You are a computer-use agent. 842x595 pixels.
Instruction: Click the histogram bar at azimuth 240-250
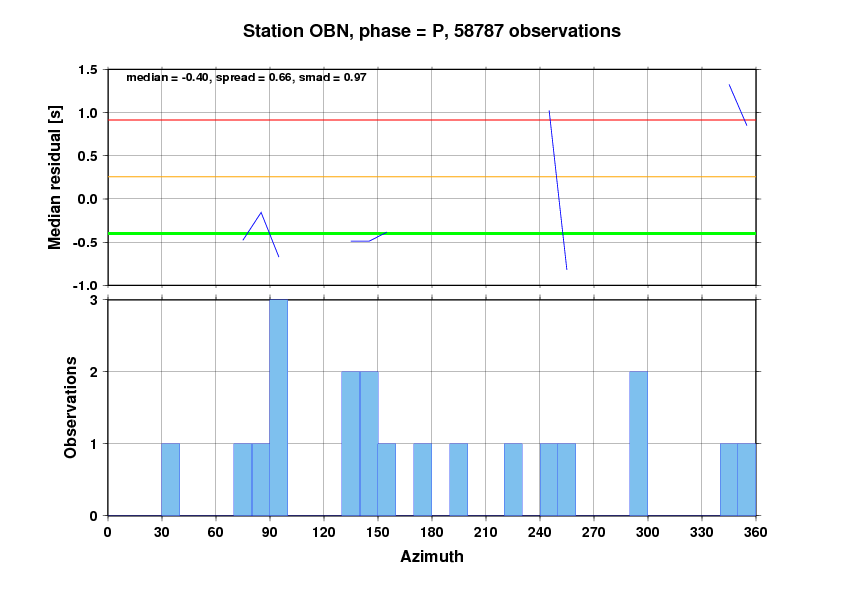click(x=549, y=480)
